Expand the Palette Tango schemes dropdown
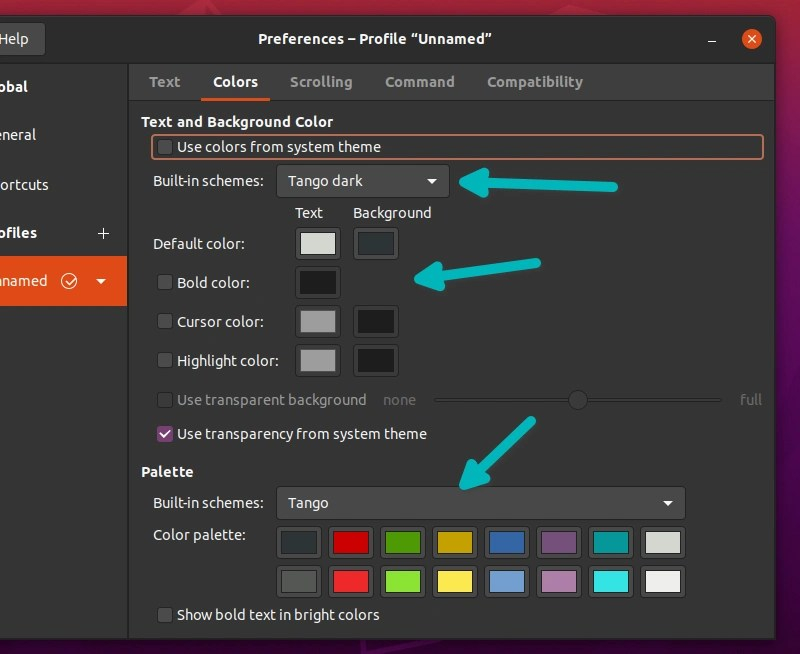The image size is (800, 654). pyautogui.click(x=481, y=503)
